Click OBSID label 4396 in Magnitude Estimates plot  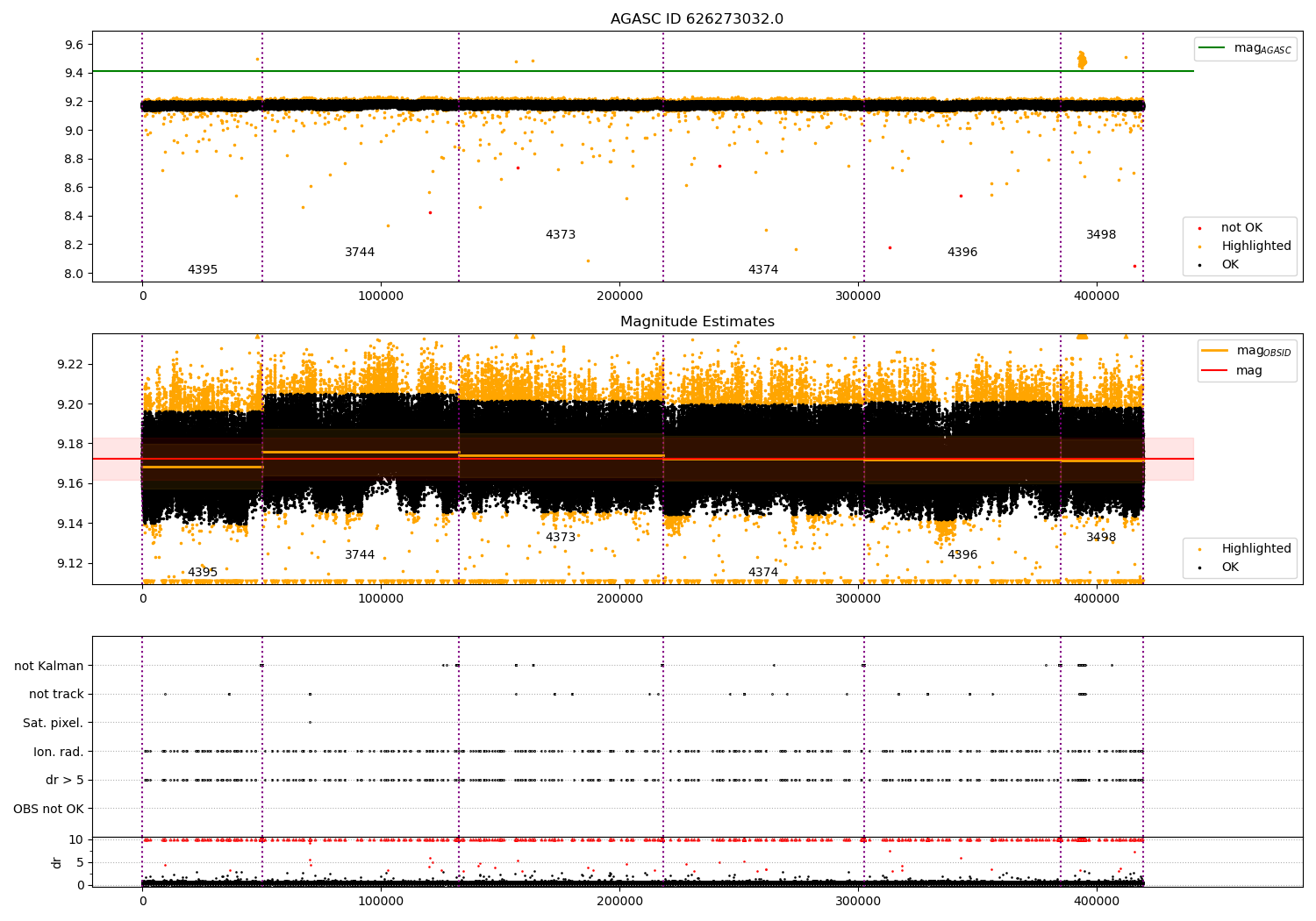point(962,554)
